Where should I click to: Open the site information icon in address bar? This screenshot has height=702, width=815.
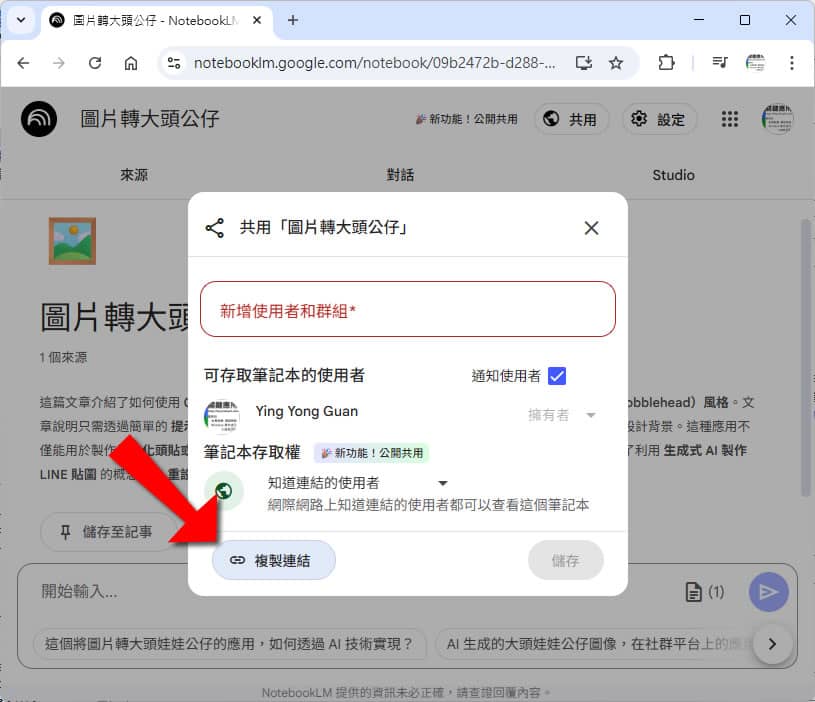point(174,63)
